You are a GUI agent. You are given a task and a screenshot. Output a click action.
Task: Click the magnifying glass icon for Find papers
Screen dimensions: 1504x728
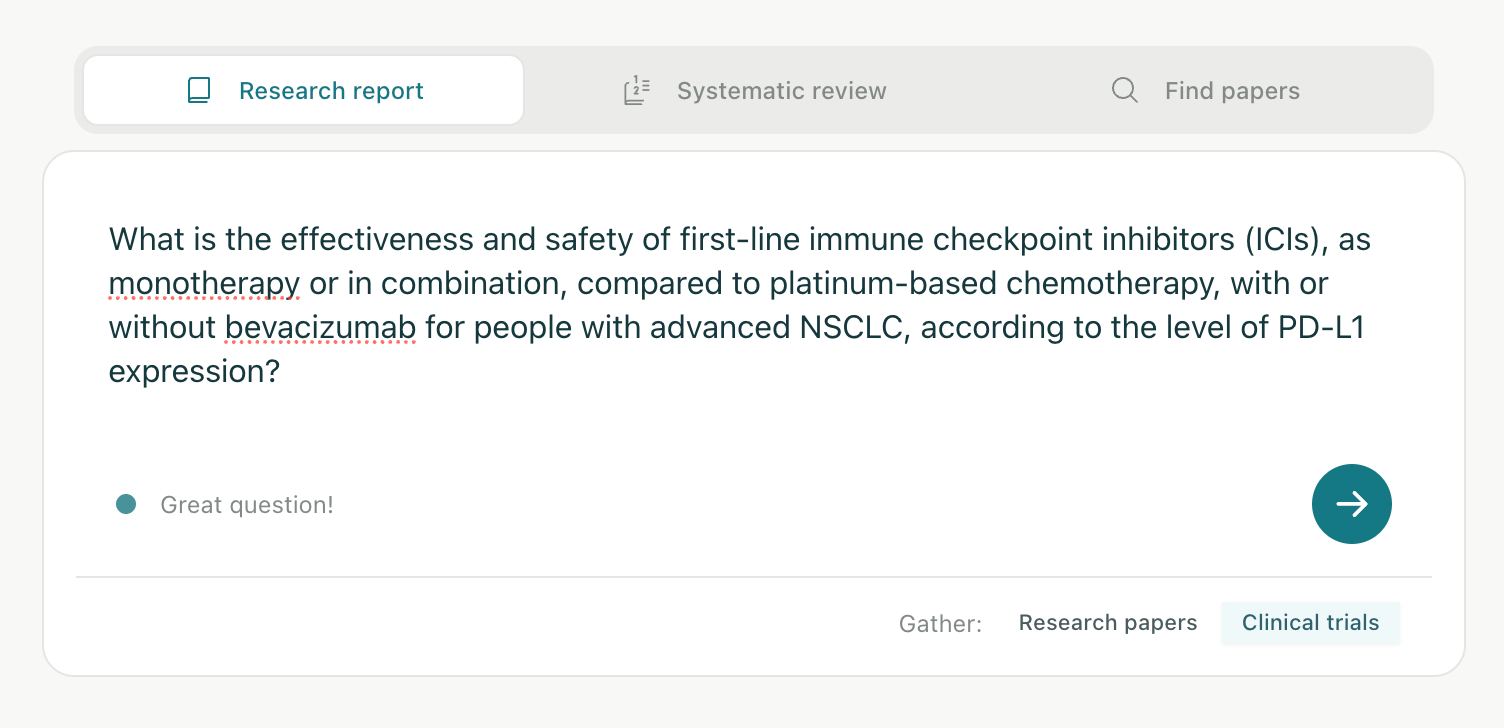point(1125,91)
